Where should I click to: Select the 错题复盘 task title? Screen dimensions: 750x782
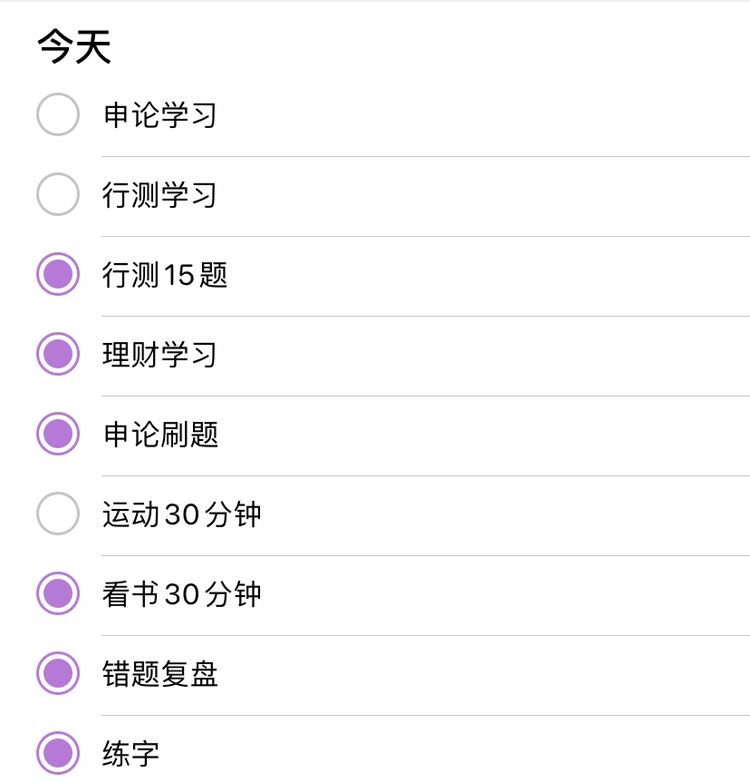[160, 674]
